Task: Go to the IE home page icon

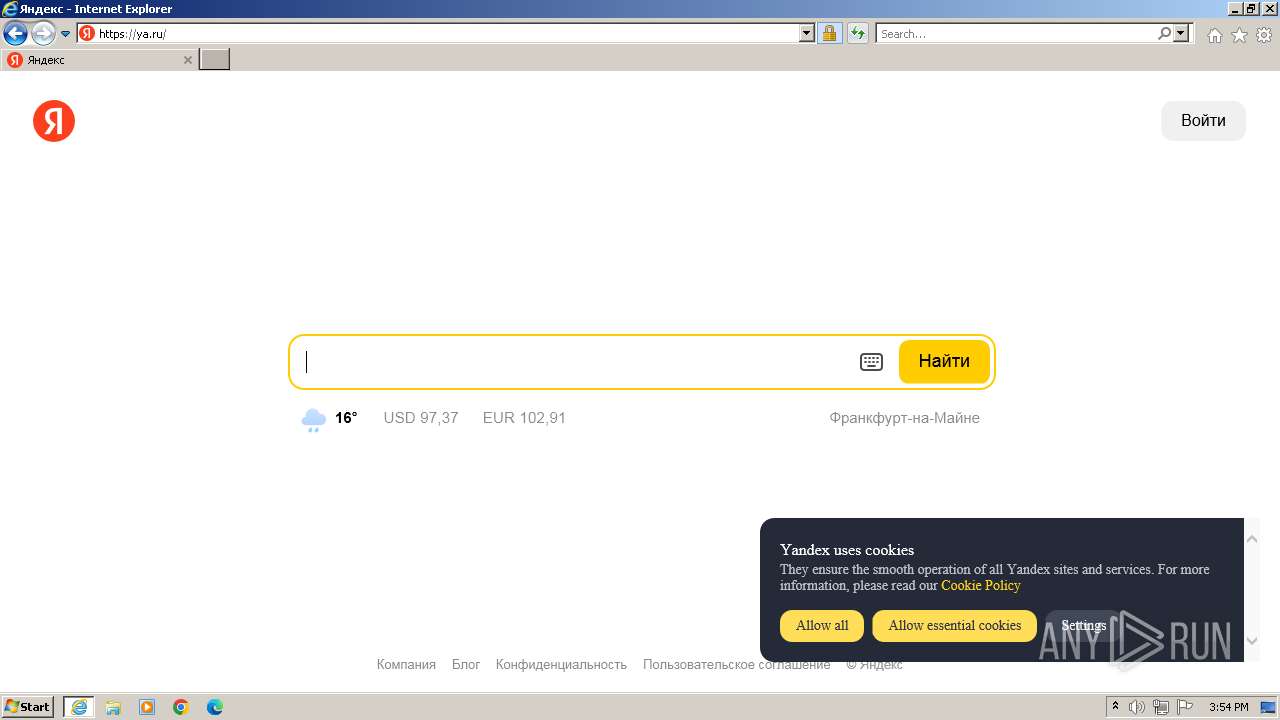Action: [1214, 35]
